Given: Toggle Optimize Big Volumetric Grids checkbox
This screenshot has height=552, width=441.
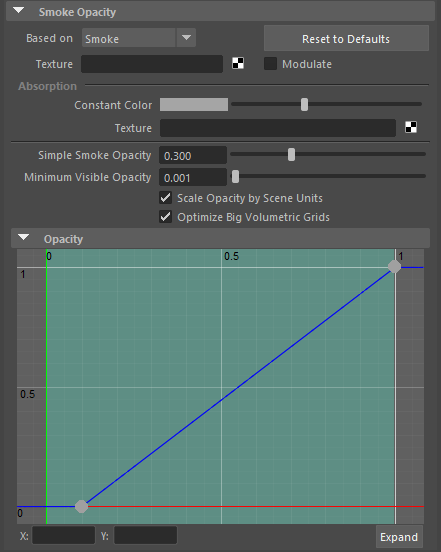Looking at the screenshot, I should click(165, 217).
